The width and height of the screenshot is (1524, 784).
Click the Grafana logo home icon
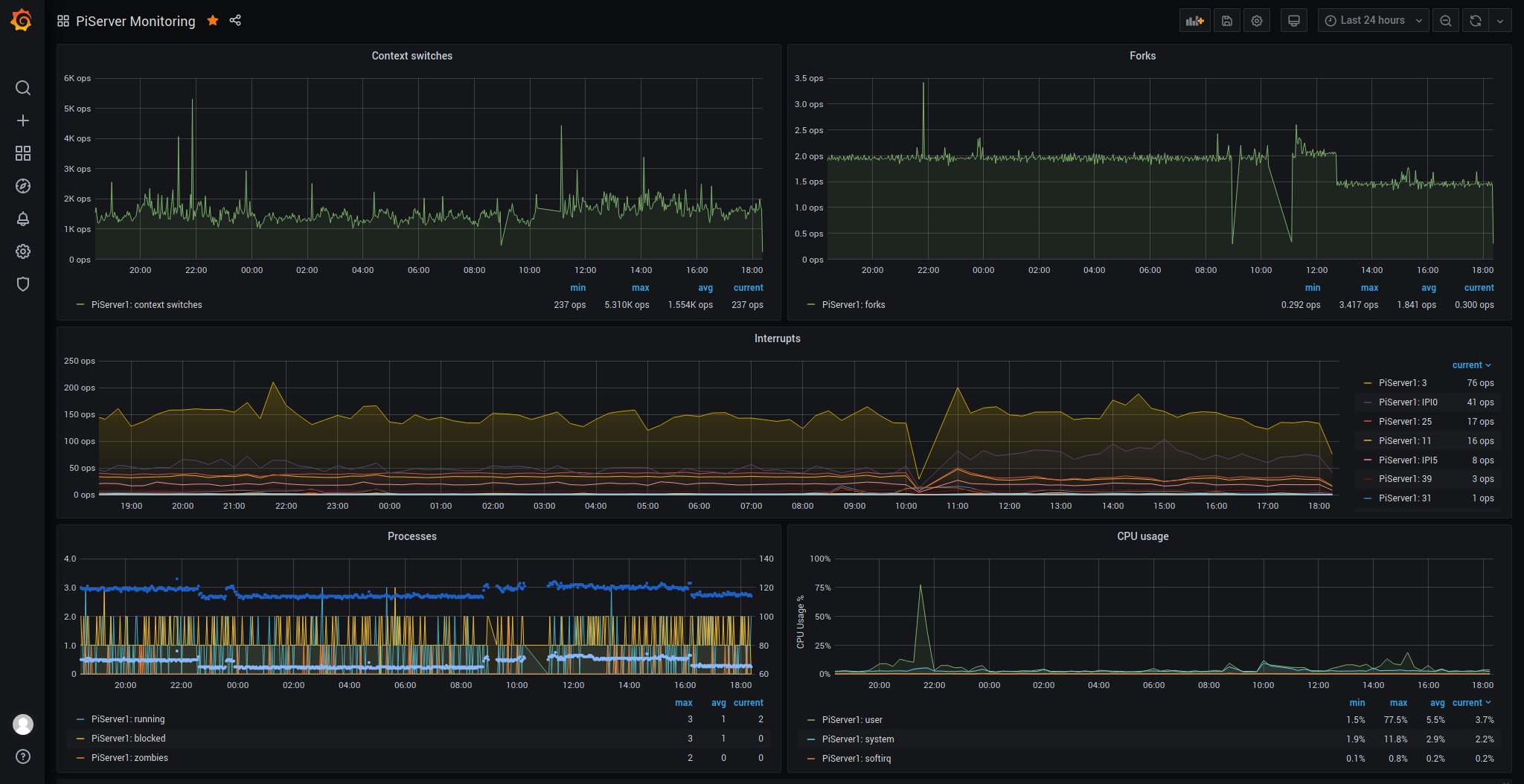tap(22, 20)
